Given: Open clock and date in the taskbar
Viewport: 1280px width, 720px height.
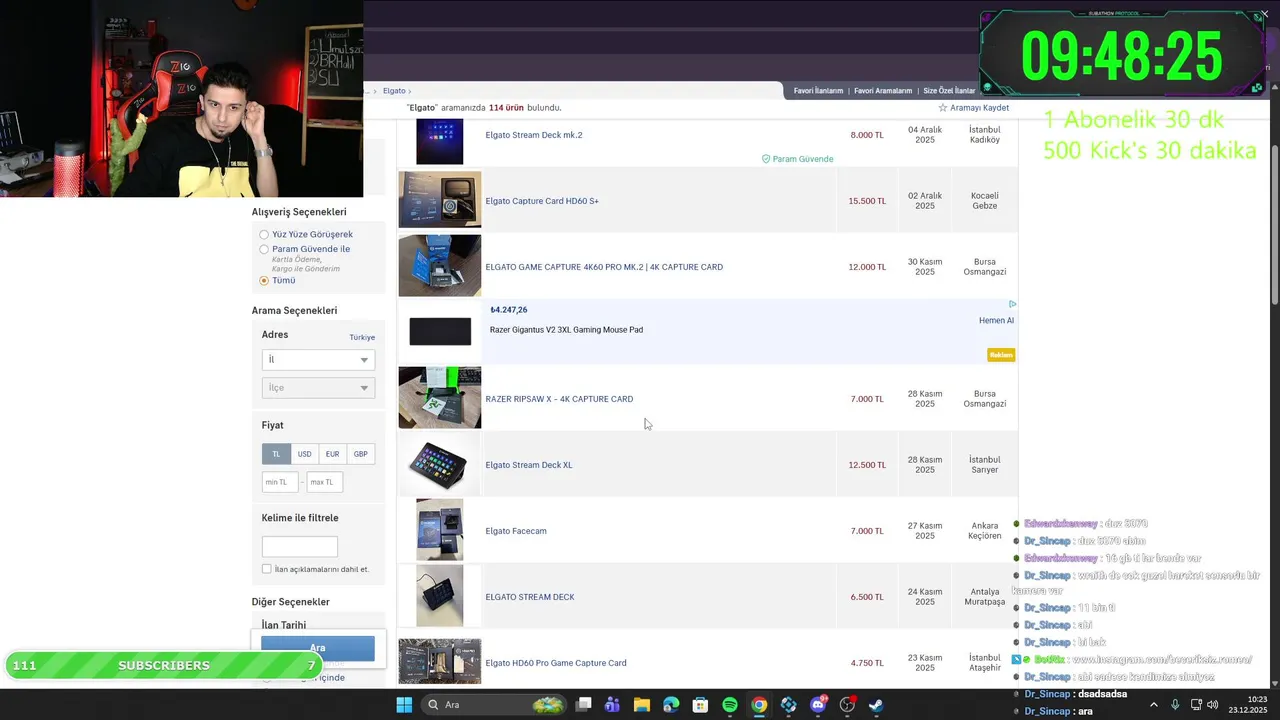Looking at the screenshot, I should click(x=1248, y=705).
